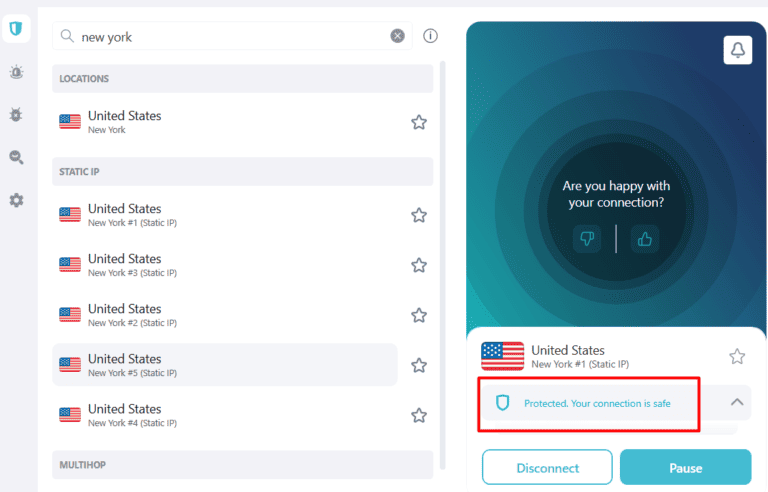The height and width of the screenshot is (492, 768).
Task: Click the flag icon beside New York #5
Action: click(x=70, y=365)
